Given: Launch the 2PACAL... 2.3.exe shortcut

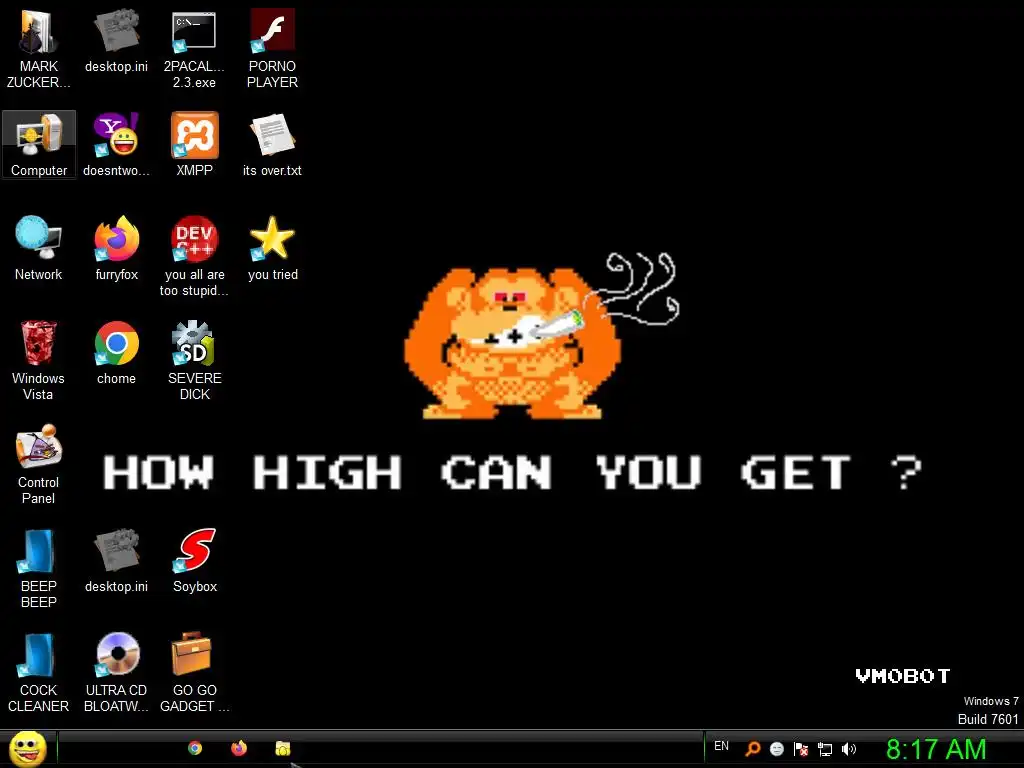Looking at the screenshot, I should click(194, 47).
